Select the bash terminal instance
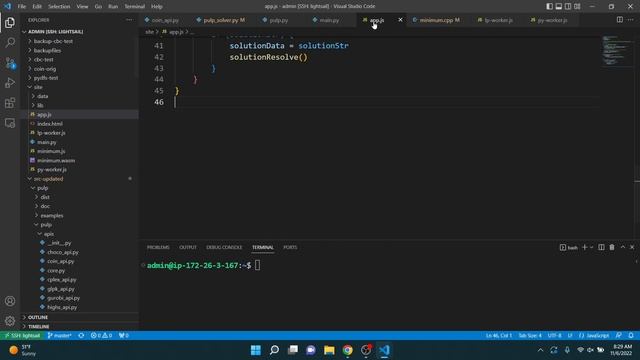This screenshot has height=360, width=640. tap(569, 247)
